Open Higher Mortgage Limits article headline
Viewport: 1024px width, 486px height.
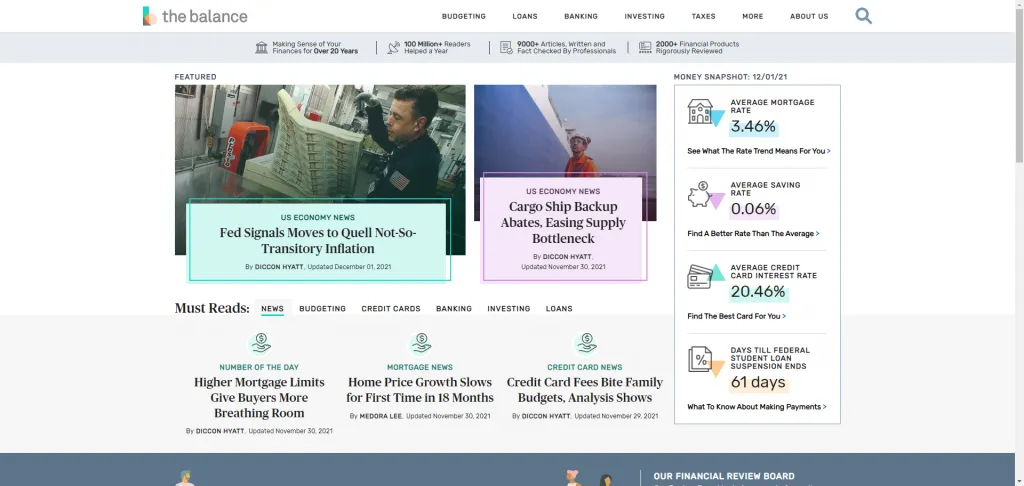tap(259, 398)
